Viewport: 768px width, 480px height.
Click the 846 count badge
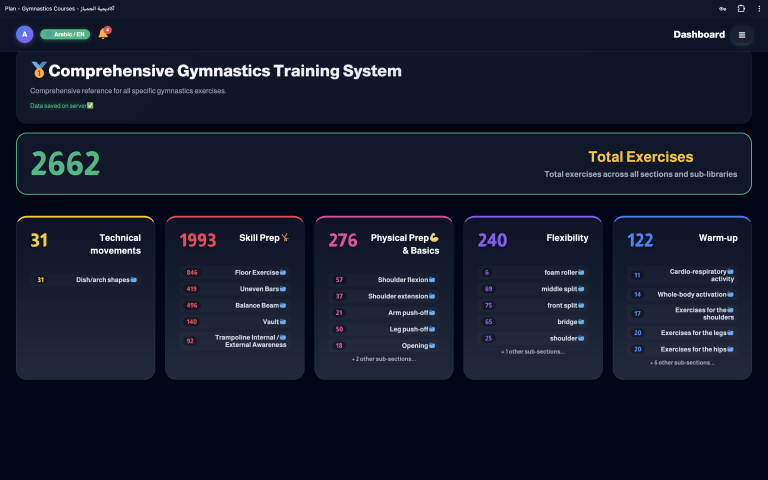192,272
